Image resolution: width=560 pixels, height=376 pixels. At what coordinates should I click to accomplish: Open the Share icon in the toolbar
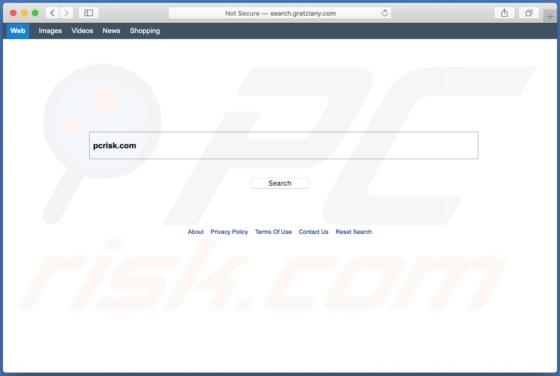(504, 13)
